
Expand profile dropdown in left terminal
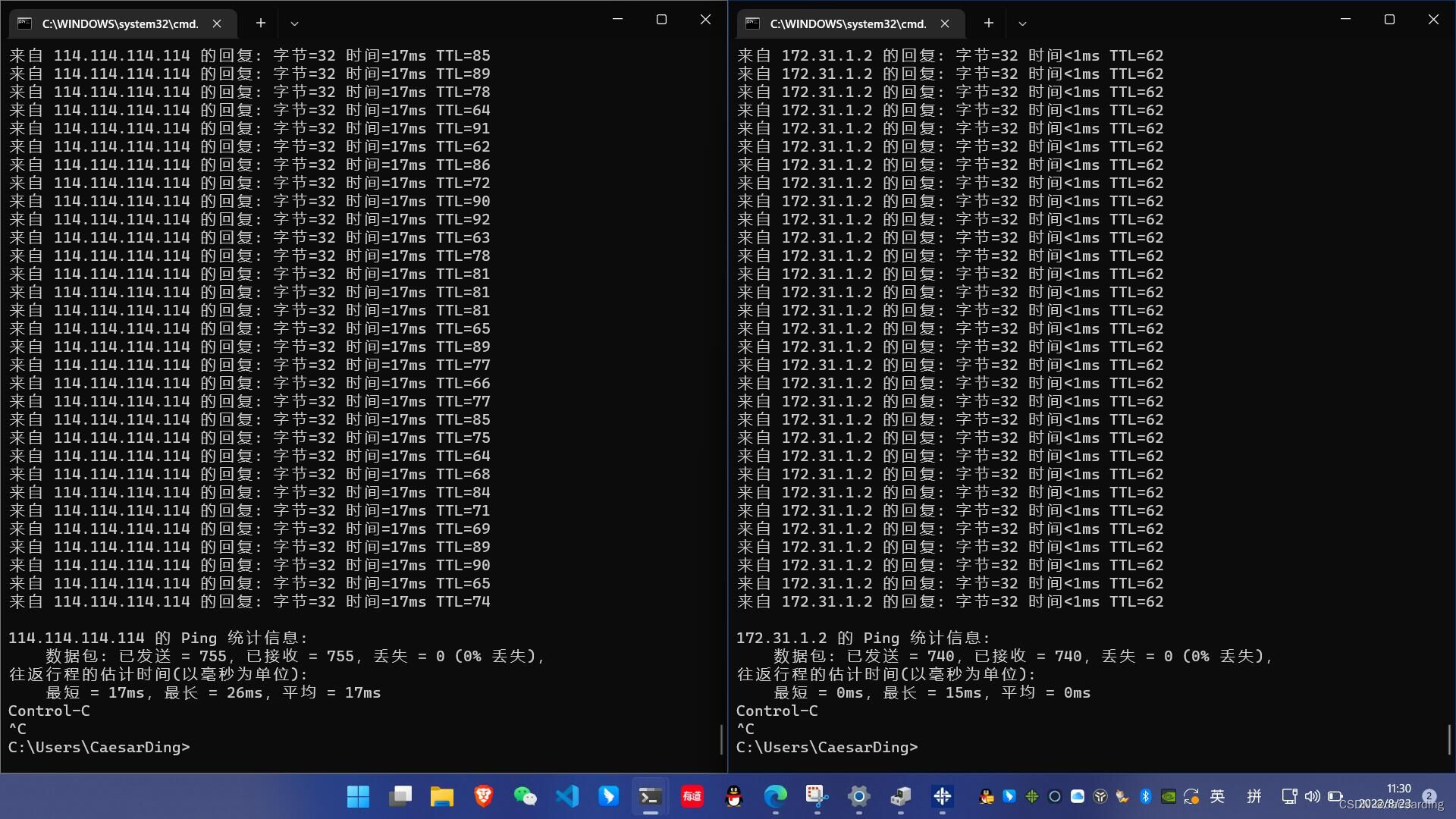(x=294, y=24)
